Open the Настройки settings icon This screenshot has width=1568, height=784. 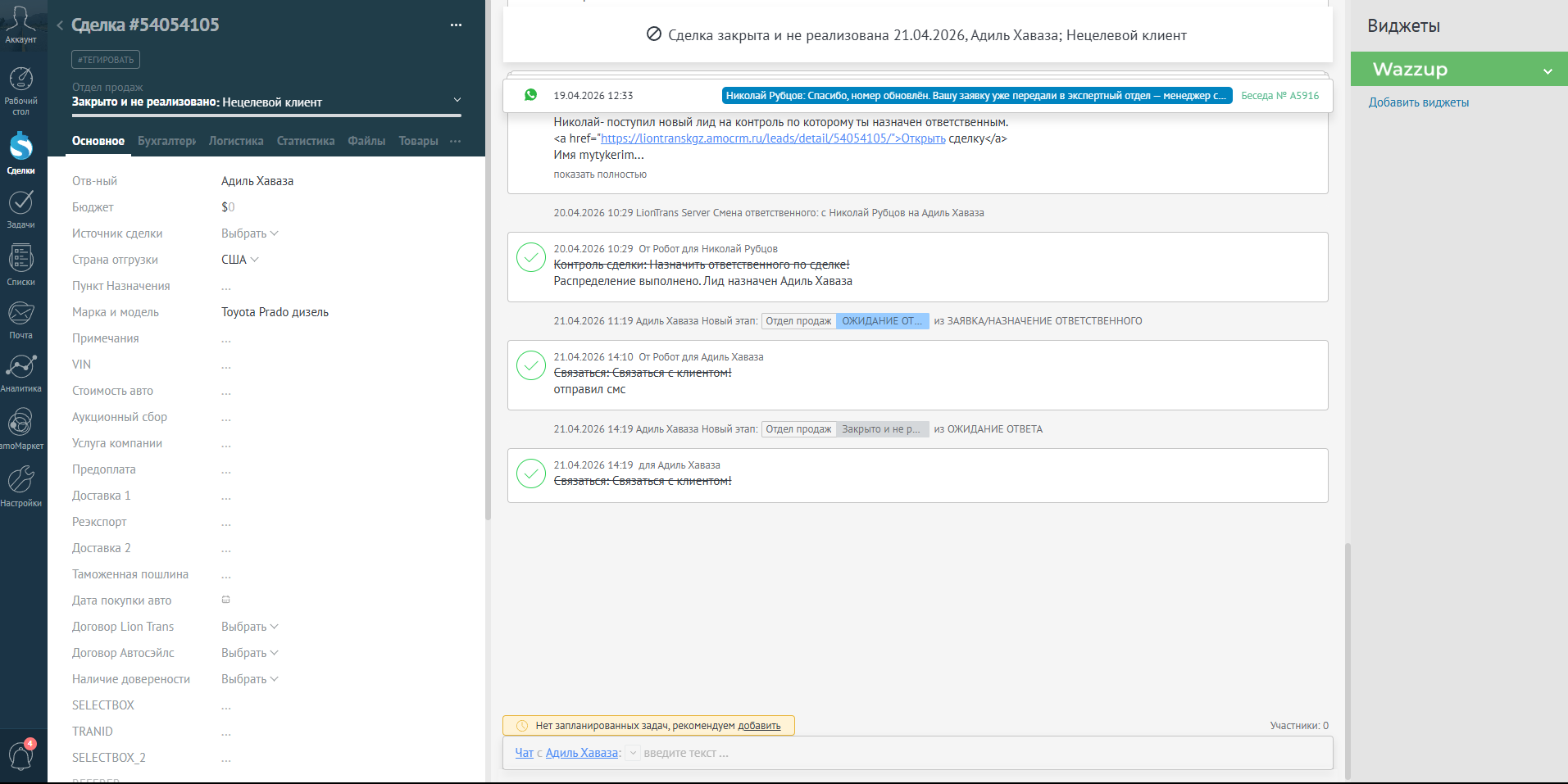20,486
